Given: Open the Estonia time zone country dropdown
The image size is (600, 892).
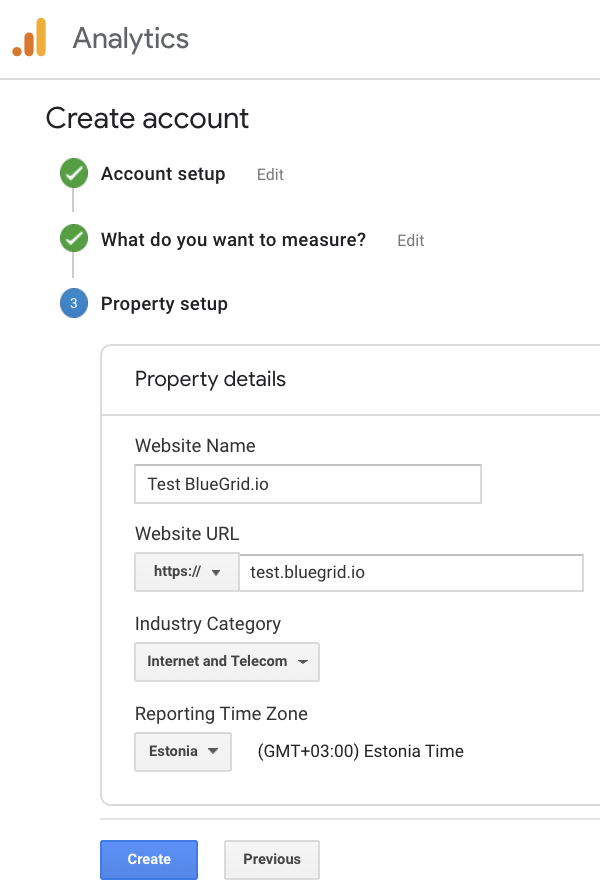Looking at the screenshot, I should [183, 751].
